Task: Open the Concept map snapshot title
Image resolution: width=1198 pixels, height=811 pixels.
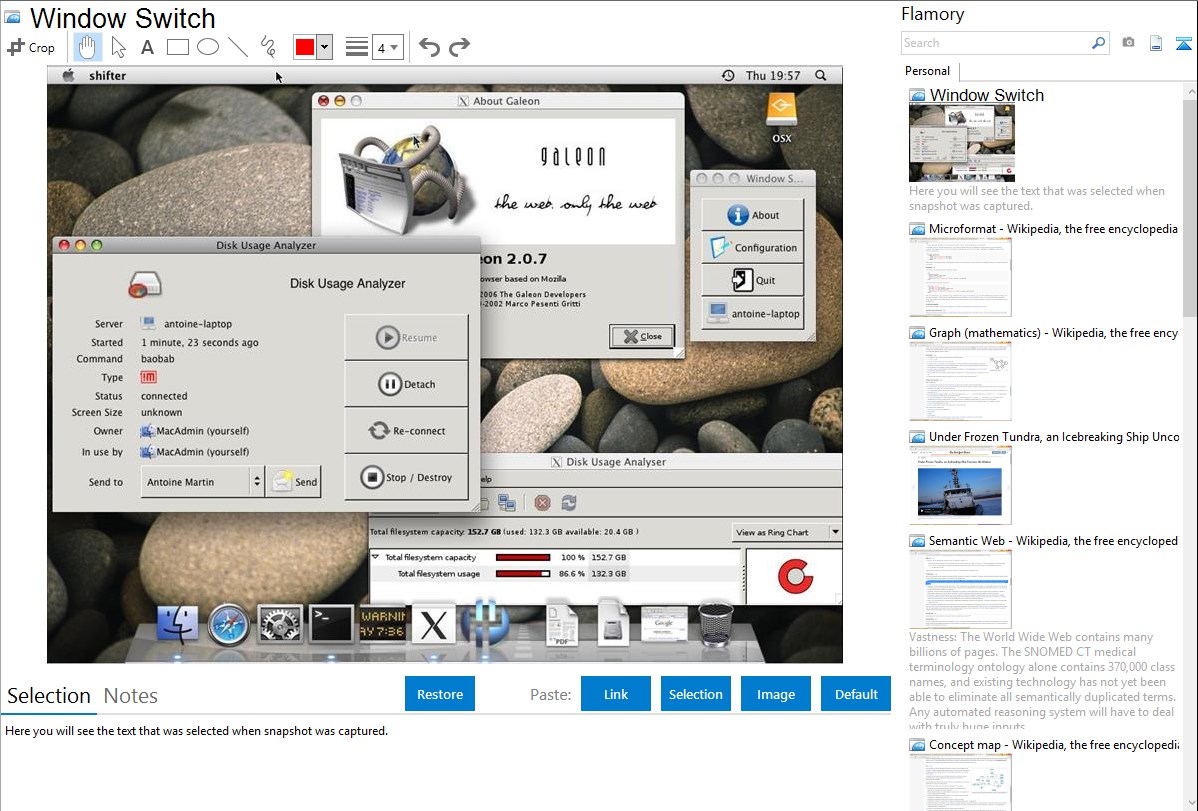Action: (1053, 744)
